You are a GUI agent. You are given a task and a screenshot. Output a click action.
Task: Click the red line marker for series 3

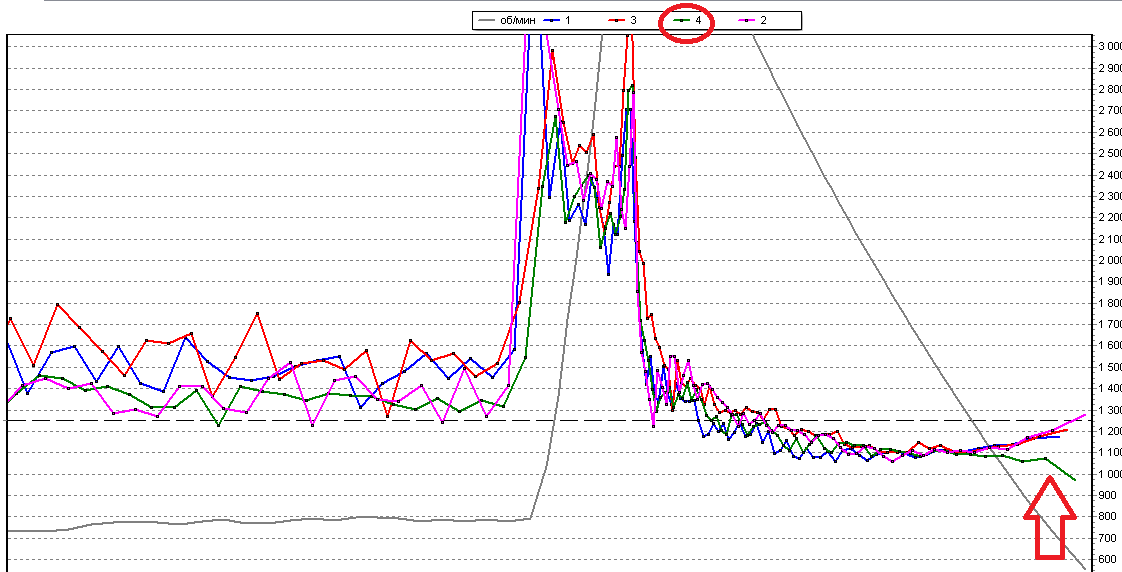click(618, 21)
